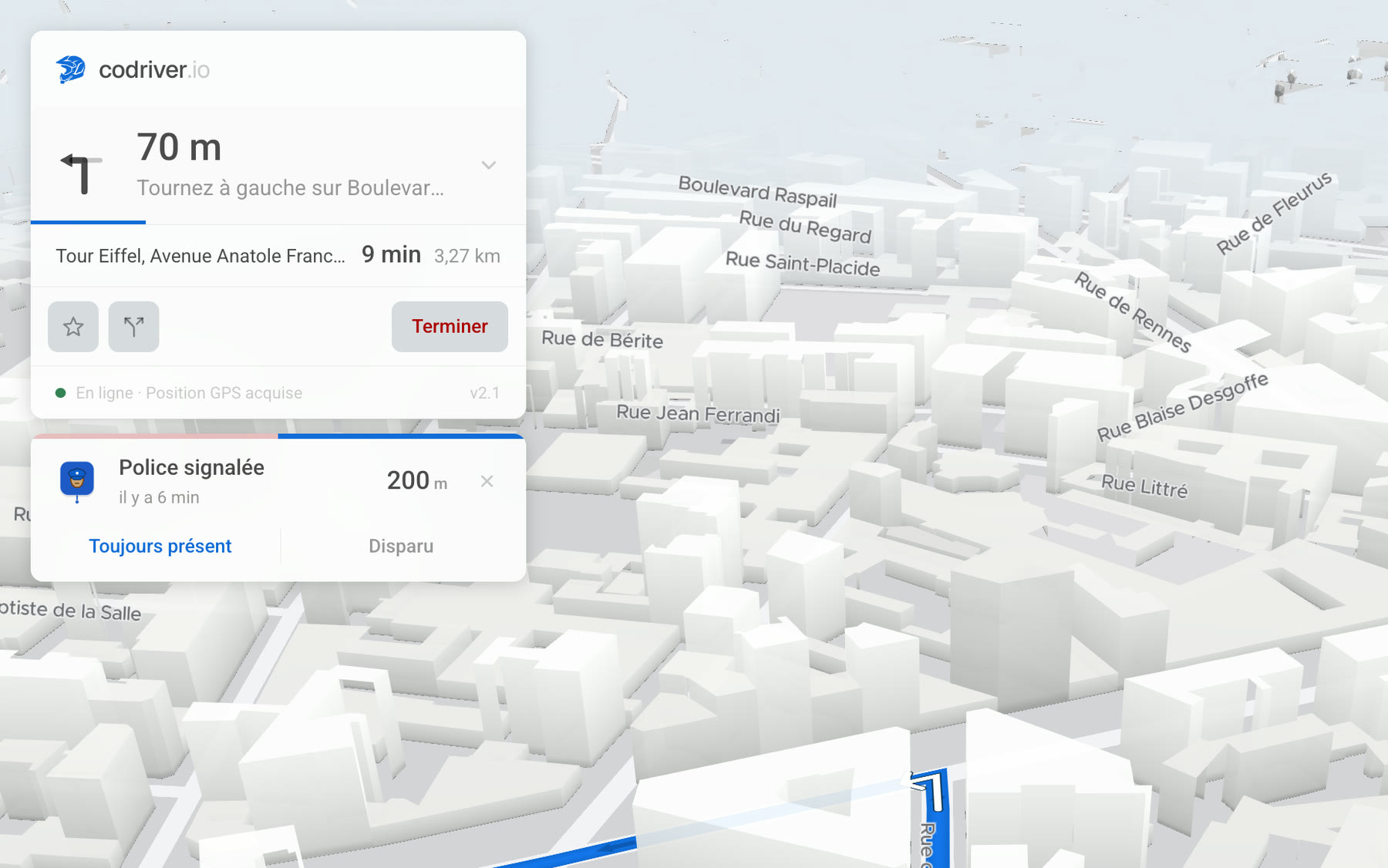Viewport: 1388px width, 868px height.
Task: Open alternative routes fork button
Action: click(133, 327)
